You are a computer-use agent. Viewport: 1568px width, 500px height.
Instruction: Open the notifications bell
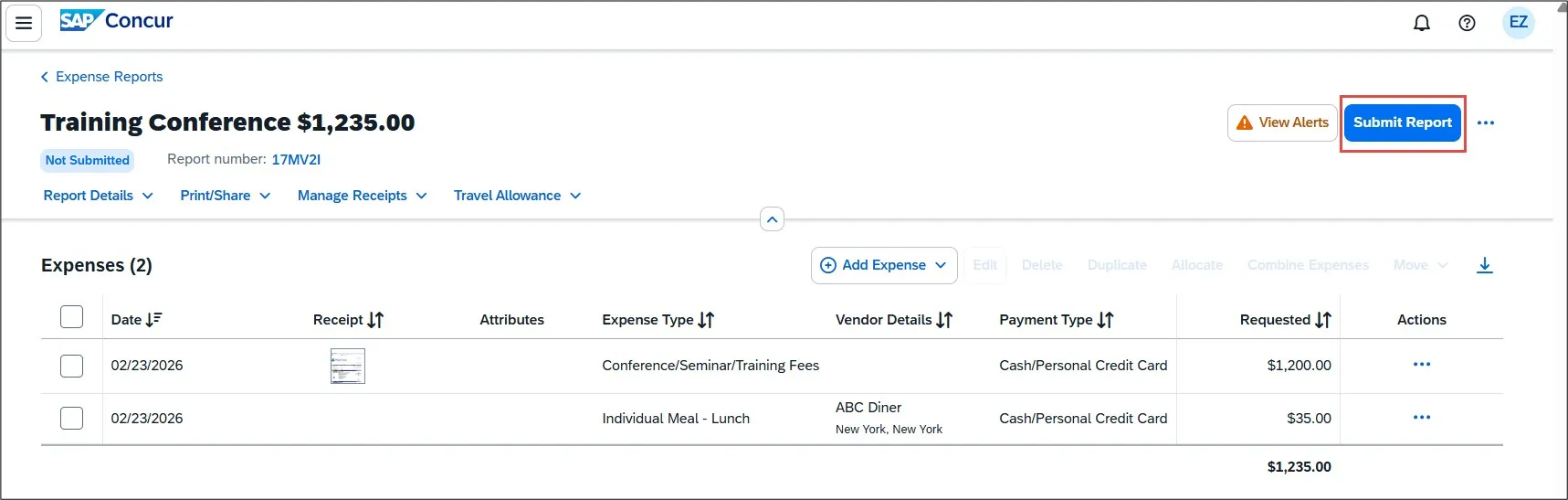1422,23
